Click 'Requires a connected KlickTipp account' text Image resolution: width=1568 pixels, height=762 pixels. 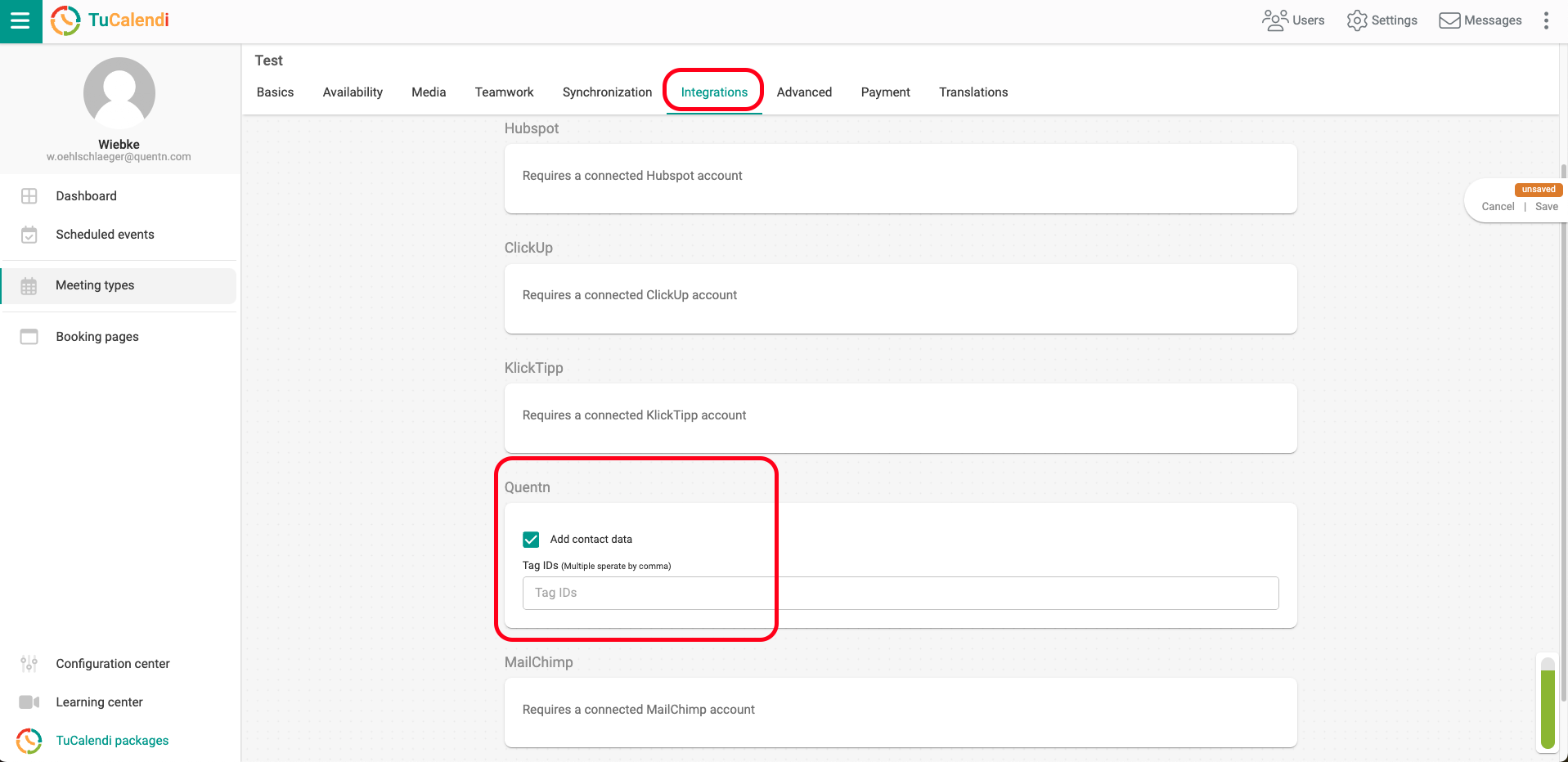pos(634,415)
